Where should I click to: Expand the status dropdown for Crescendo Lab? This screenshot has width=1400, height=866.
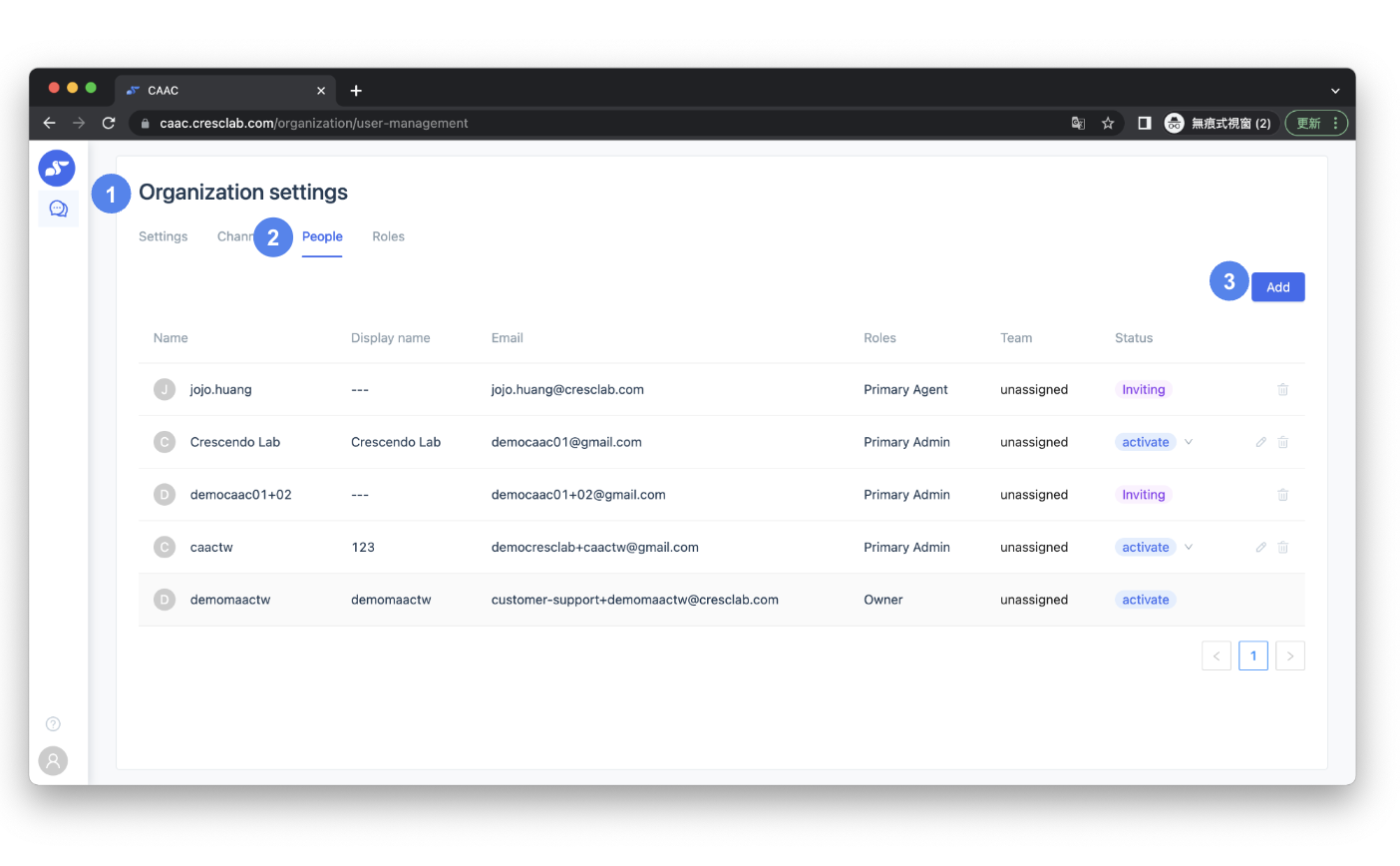coord(1189,442)
